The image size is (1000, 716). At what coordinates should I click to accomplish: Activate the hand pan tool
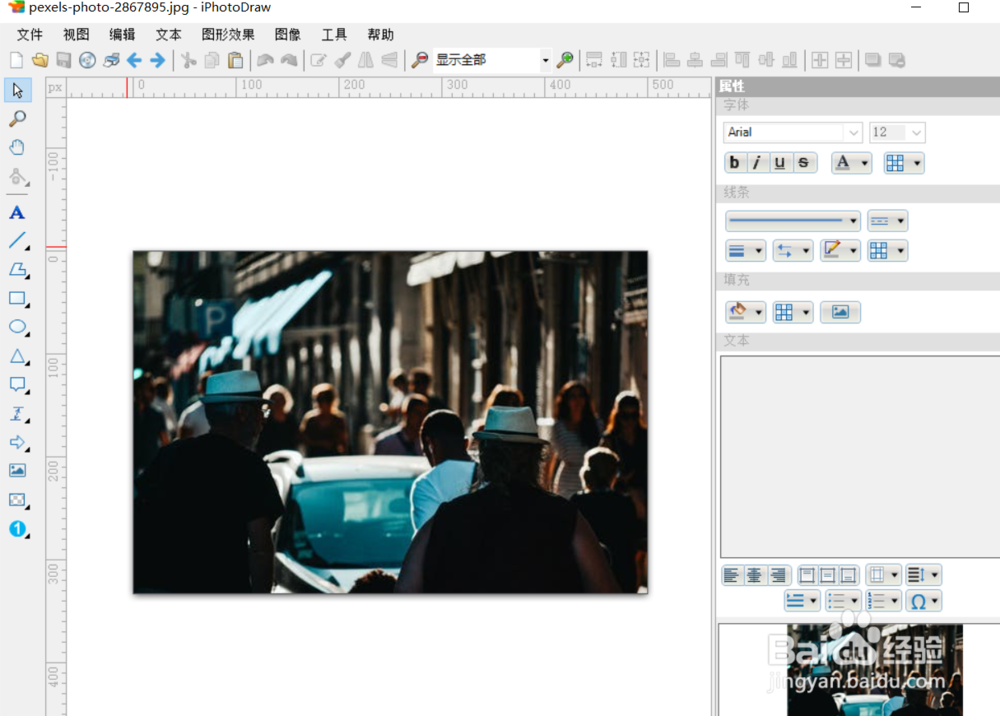(x=17, y=147)
